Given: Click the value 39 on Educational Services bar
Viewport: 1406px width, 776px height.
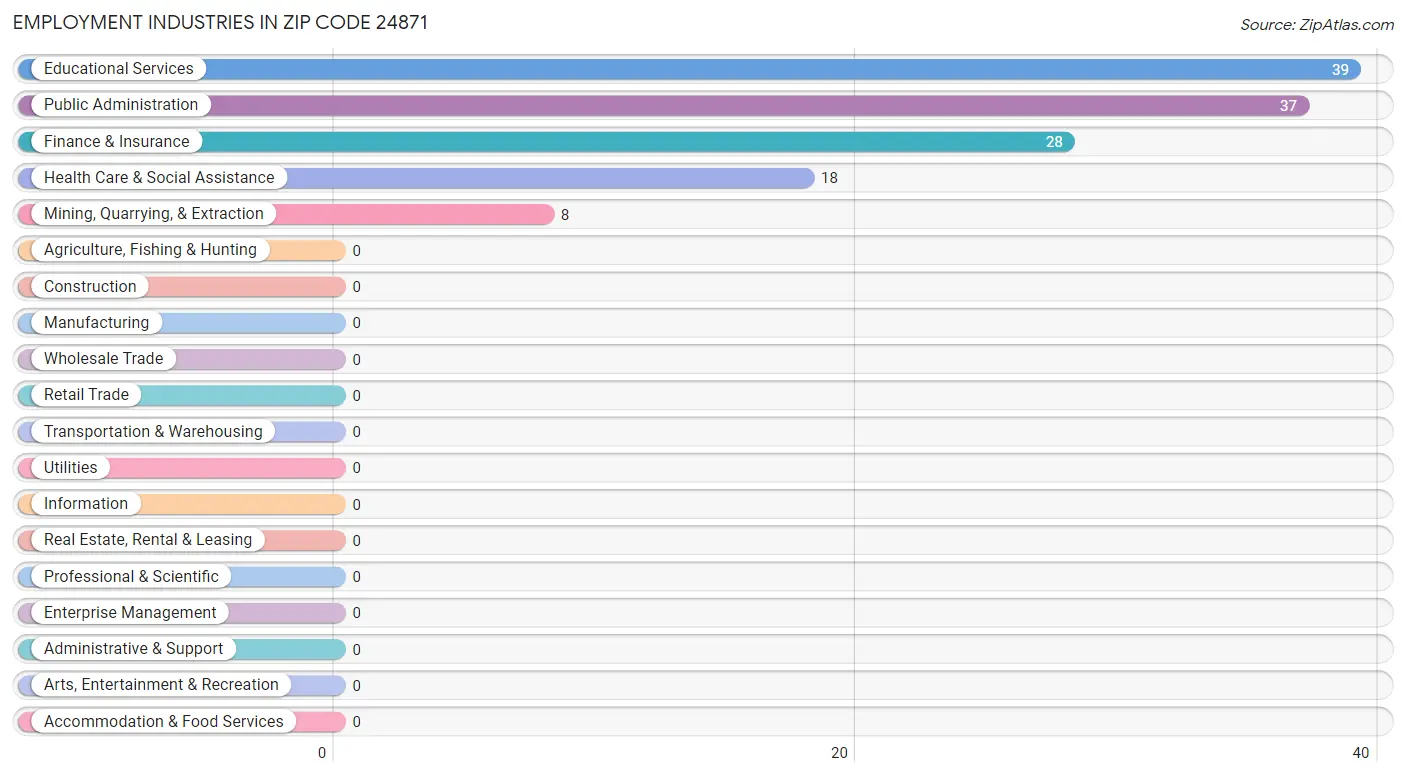Looking at the screenshot, I should click(1340, 70).
